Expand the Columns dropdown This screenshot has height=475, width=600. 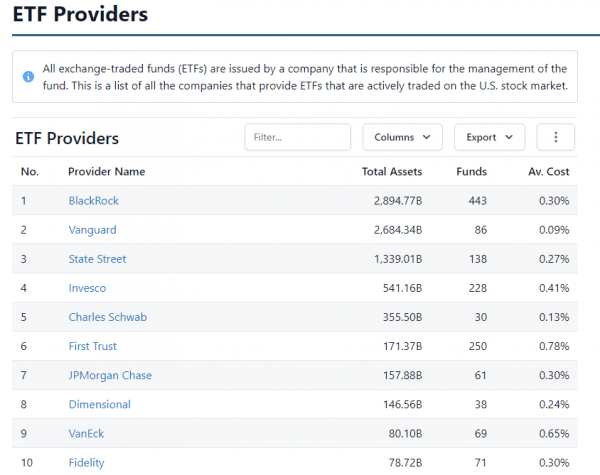[x=402, y=137]
